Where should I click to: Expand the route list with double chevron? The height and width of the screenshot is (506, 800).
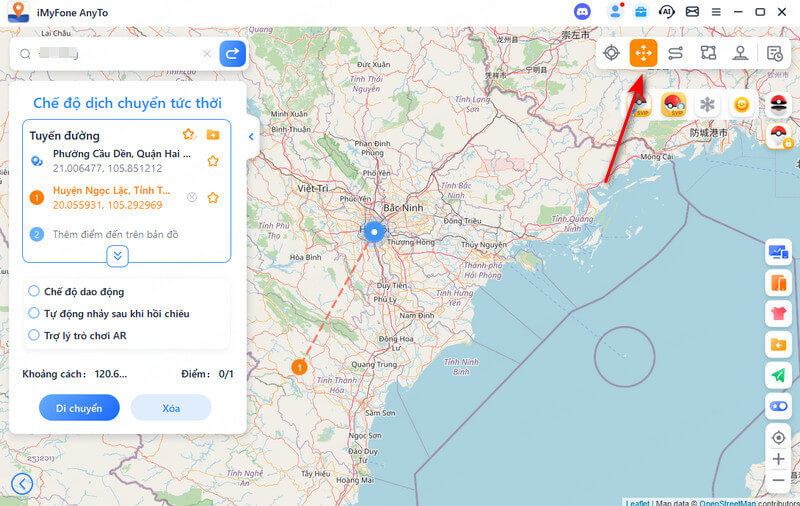pos(118,256)
